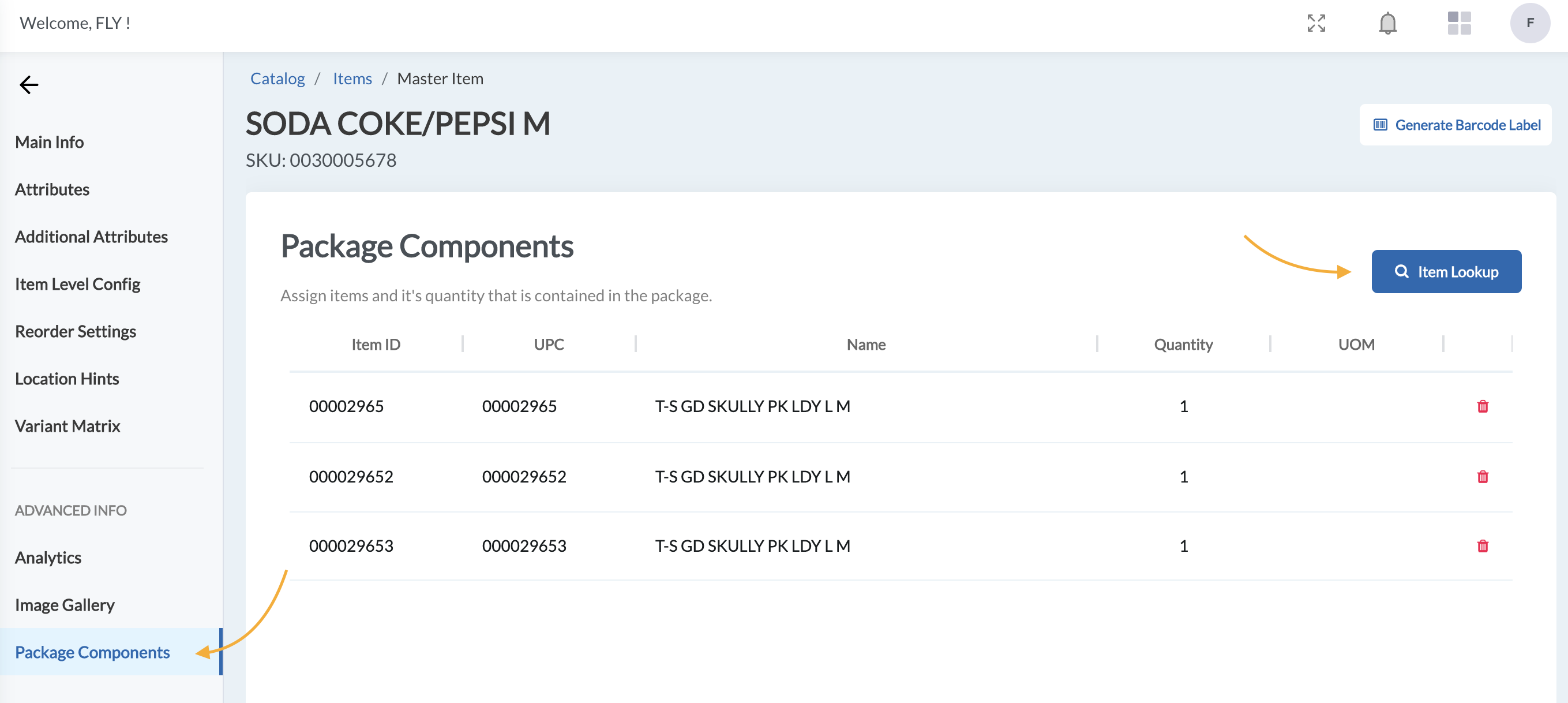
Task: Go to the Items breadcrumb
Action: [352, 78]
